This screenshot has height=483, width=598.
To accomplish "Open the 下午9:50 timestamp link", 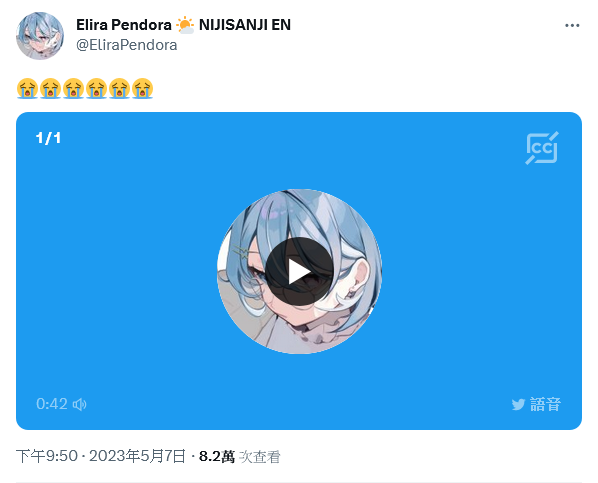I will click(47, 456).
